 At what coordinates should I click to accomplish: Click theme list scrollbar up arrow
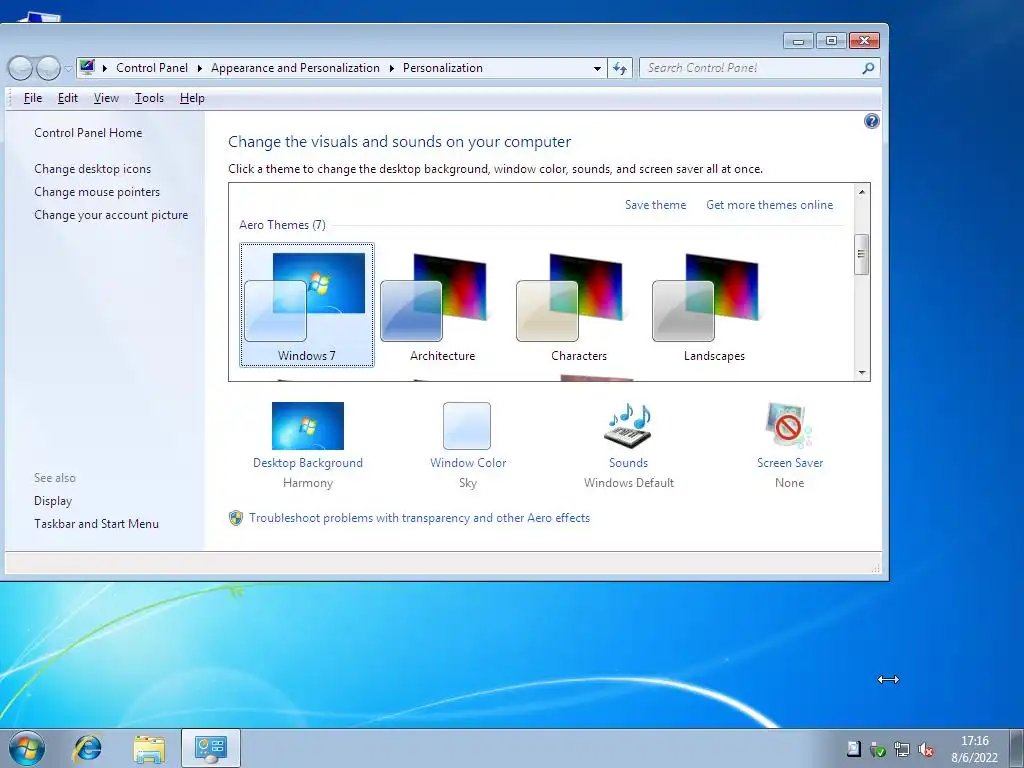click(861, 192)
